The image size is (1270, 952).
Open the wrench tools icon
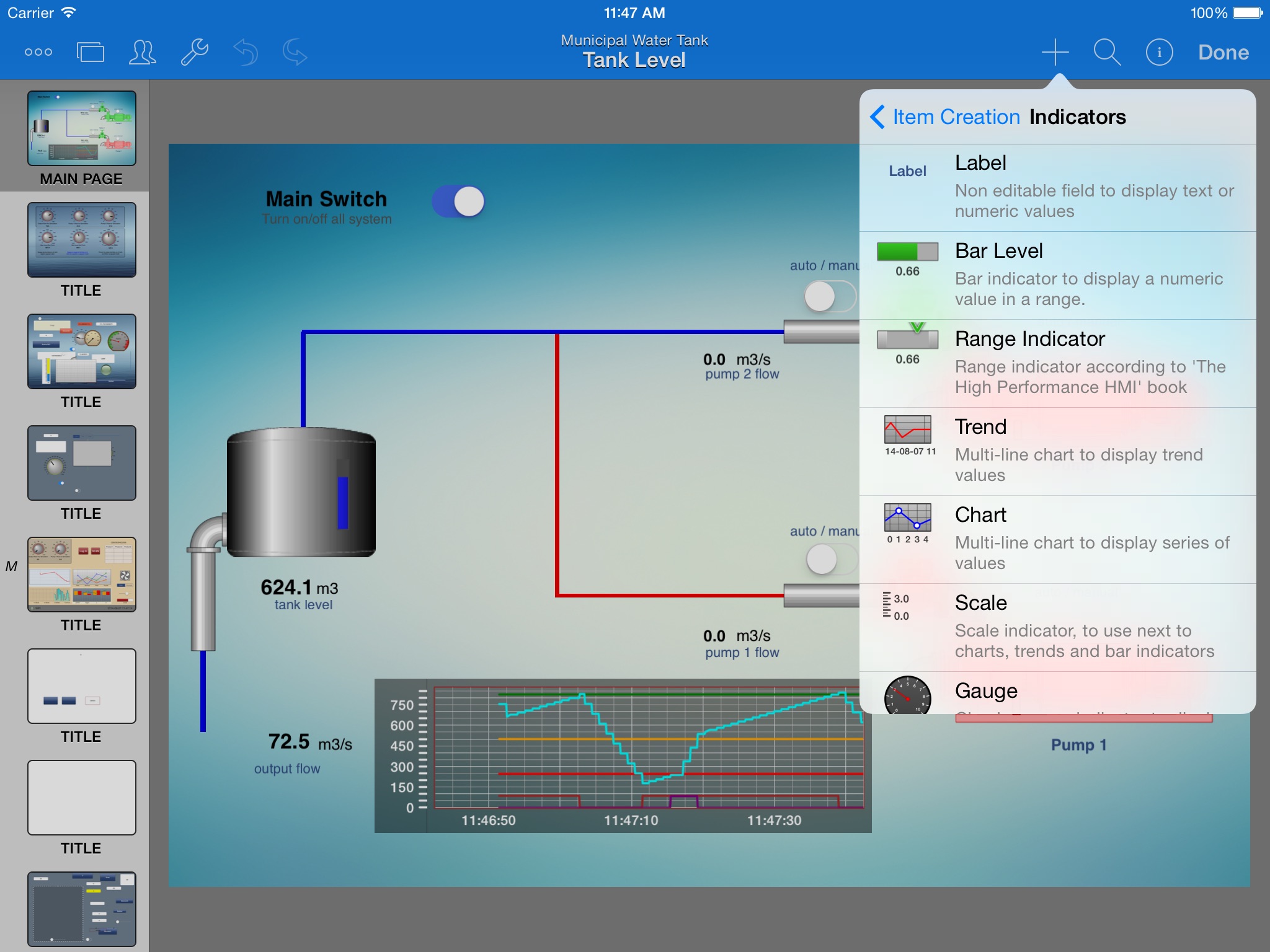point(194,52)
